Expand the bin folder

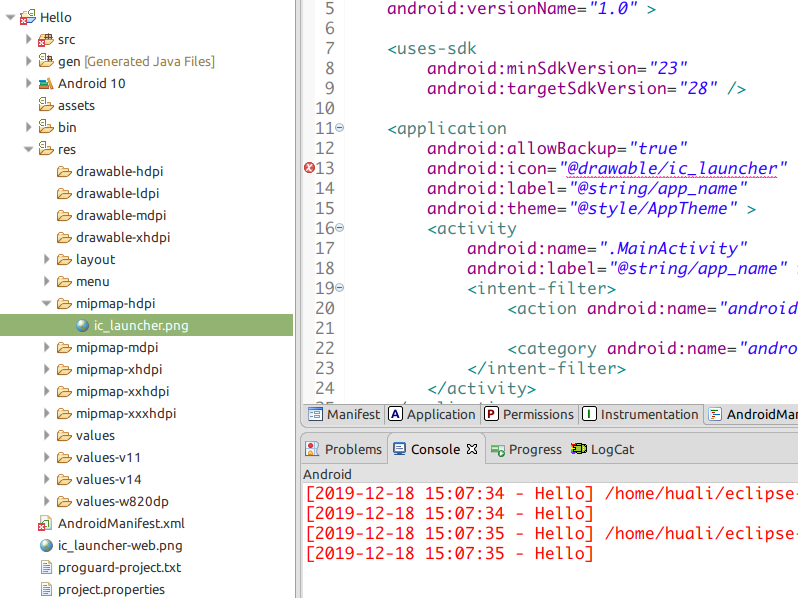(29, 127)
